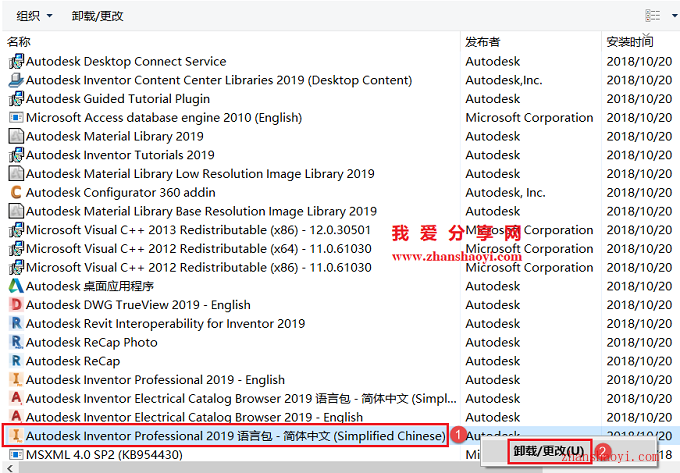Select MSXML 4.0 SP2 (KB954430) entry
Viewport: 680px width, 473px height.
click(104, 454)
